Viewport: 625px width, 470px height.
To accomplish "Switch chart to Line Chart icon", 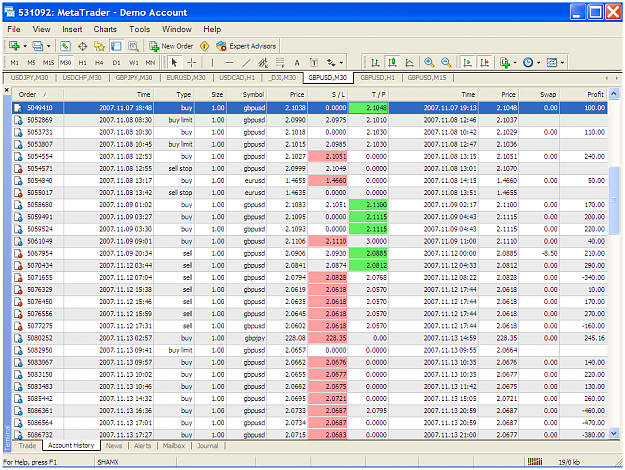I will (x=409, y=63).
